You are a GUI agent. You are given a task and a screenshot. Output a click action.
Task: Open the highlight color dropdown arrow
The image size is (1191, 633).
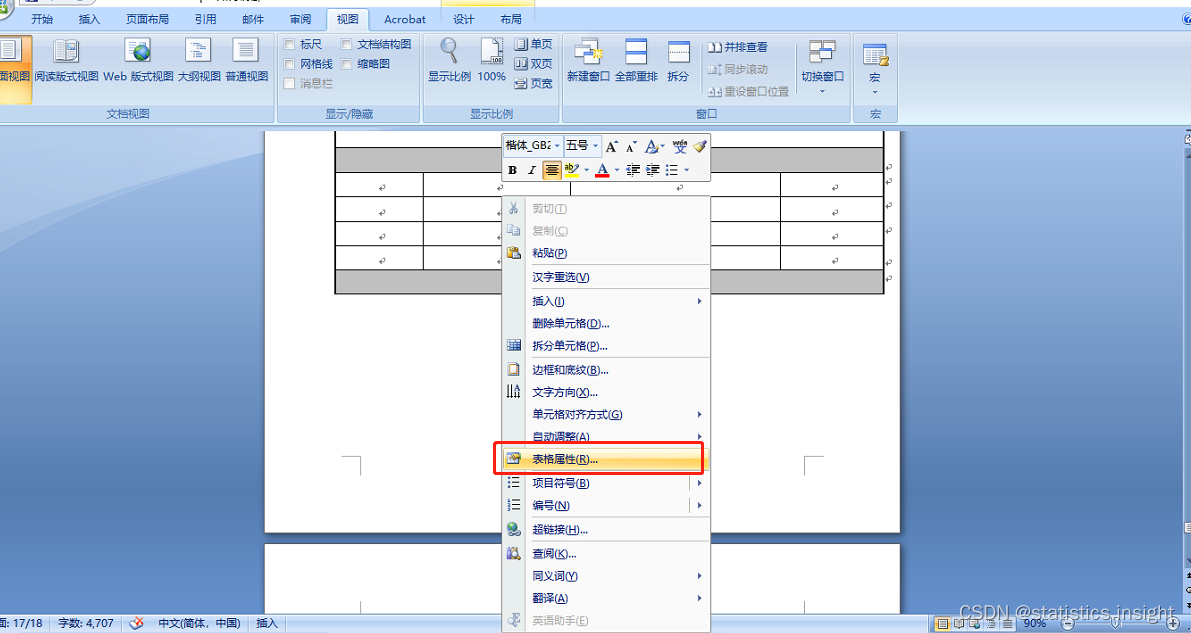[586, 170]
